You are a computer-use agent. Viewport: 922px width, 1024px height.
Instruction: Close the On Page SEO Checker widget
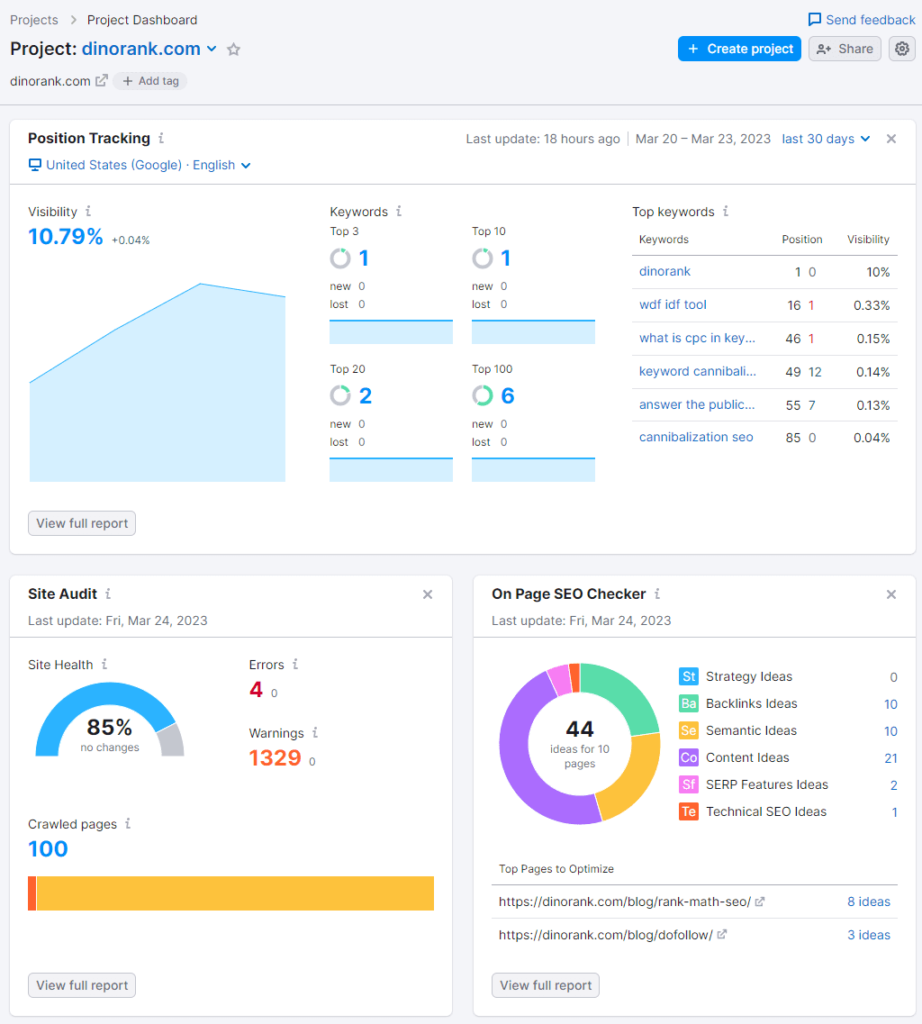tap(891, 594)
